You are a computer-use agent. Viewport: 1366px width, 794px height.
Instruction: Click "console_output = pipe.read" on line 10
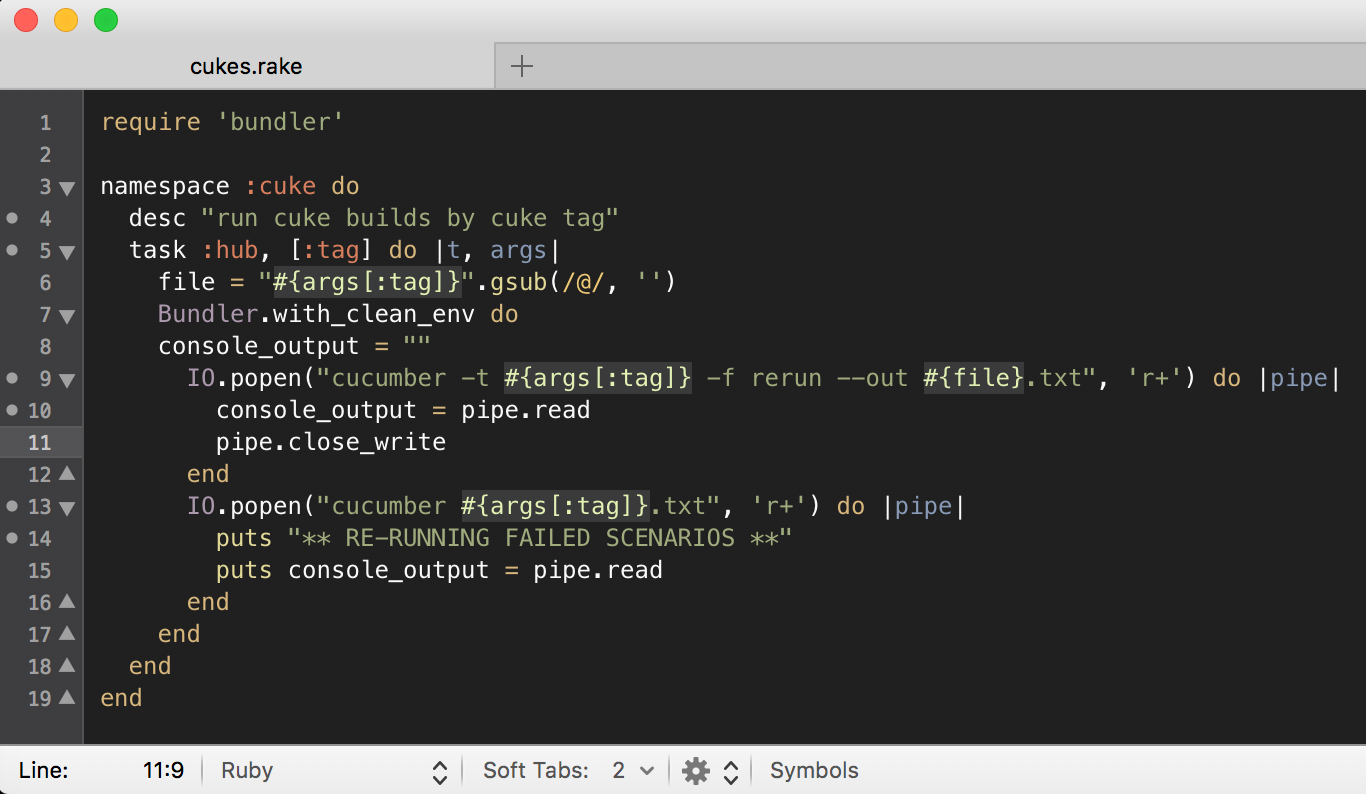[403, 410]
